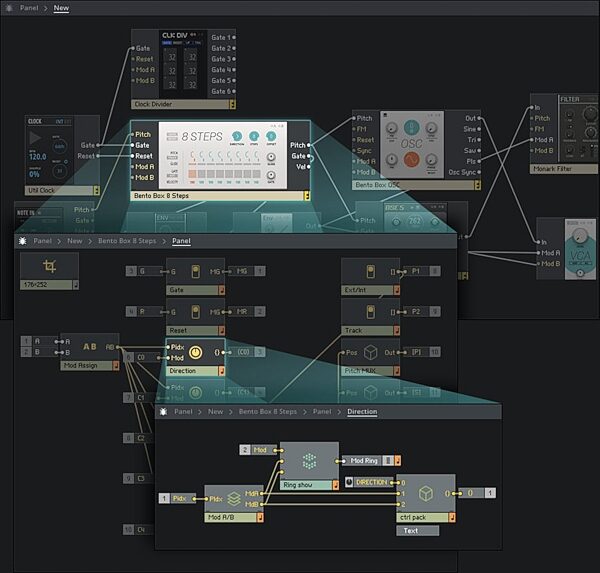Click the Text label below ctrl pack
The width and height of the screenshot is (600, 573).
point(417,531)
